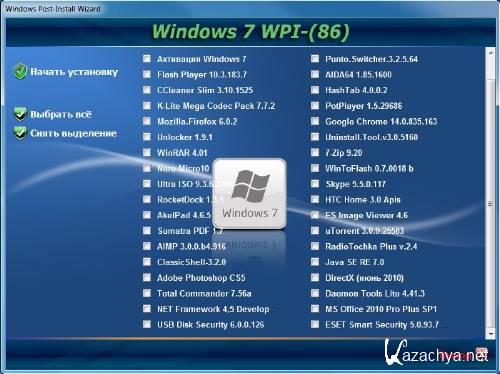Enable WinToFlash 0.7.0018 b checkbox
The image size is (500, 374).
tap(315, 168)
